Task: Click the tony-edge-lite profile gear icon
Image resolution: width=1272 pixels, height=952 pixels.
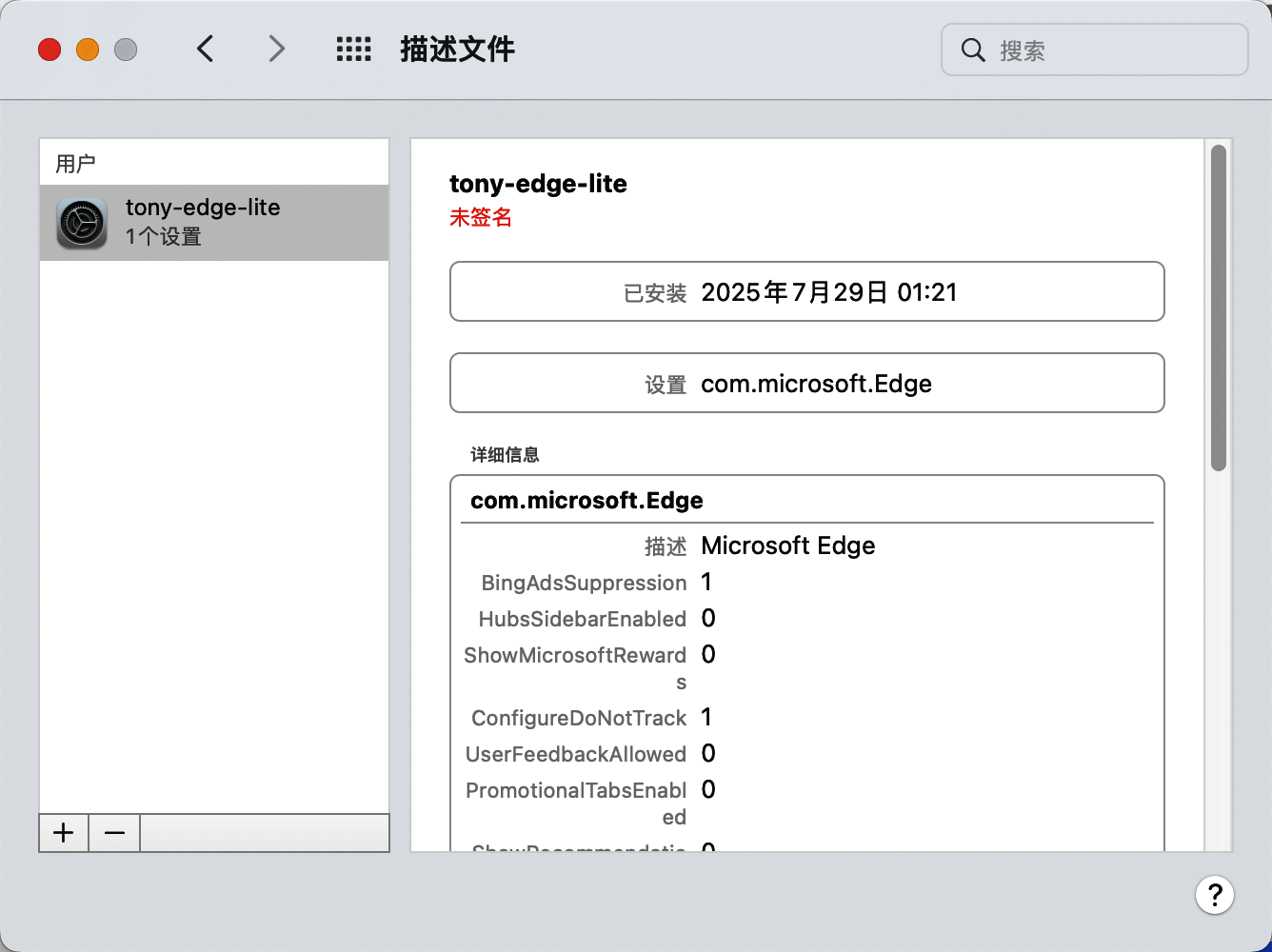Action: click(82, 223)
